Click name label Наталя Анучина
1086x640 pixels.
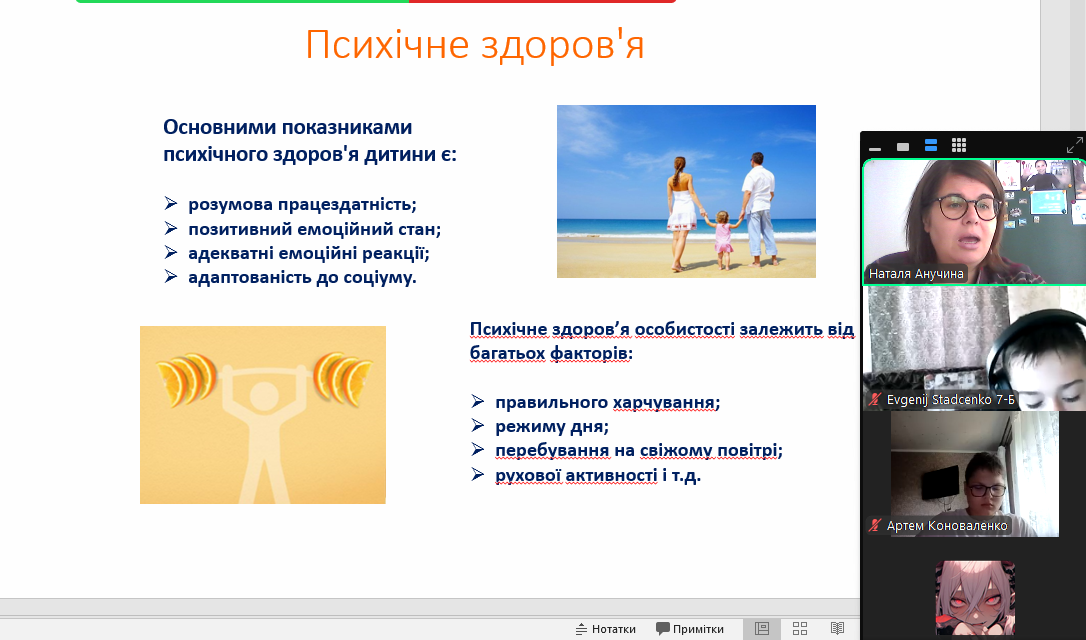(x=916, y=274)
